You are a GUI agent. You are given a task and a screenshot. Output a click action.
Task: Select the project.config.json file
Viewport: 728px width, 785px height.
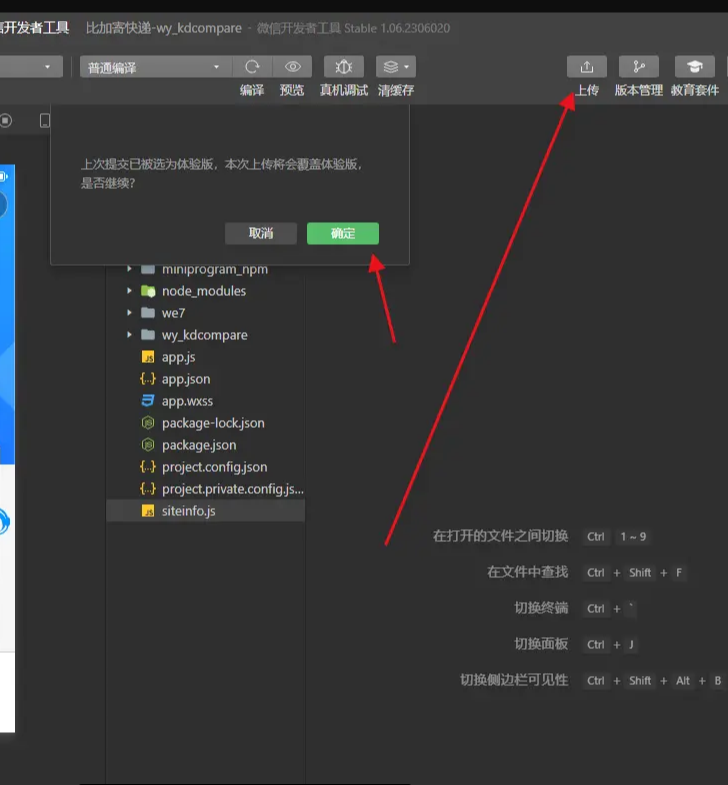pos(206,467)
